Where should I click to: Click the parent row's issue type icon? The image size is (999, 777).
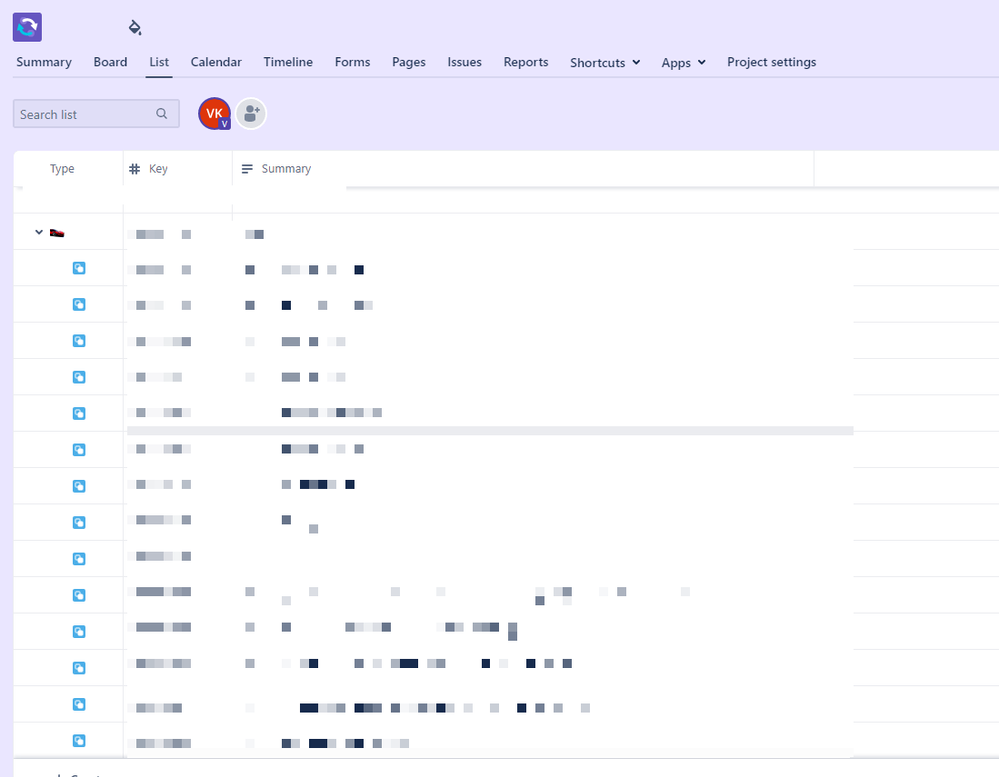[57, 233]
